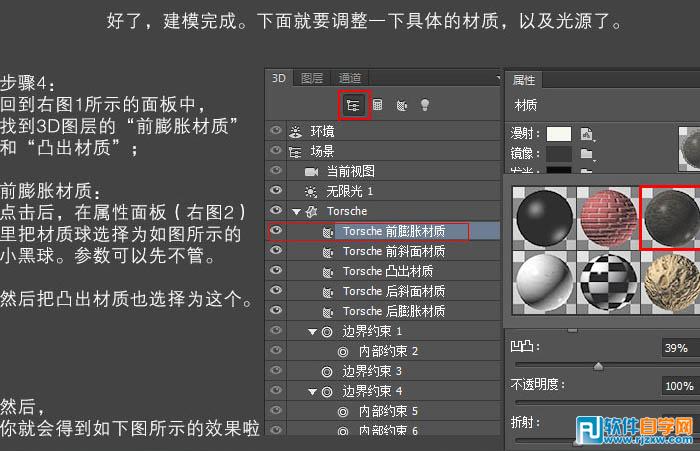The height and width of the screenshot is (451, 700).
Task: Select the 内部约束 2 row
Action: point(383,351)
